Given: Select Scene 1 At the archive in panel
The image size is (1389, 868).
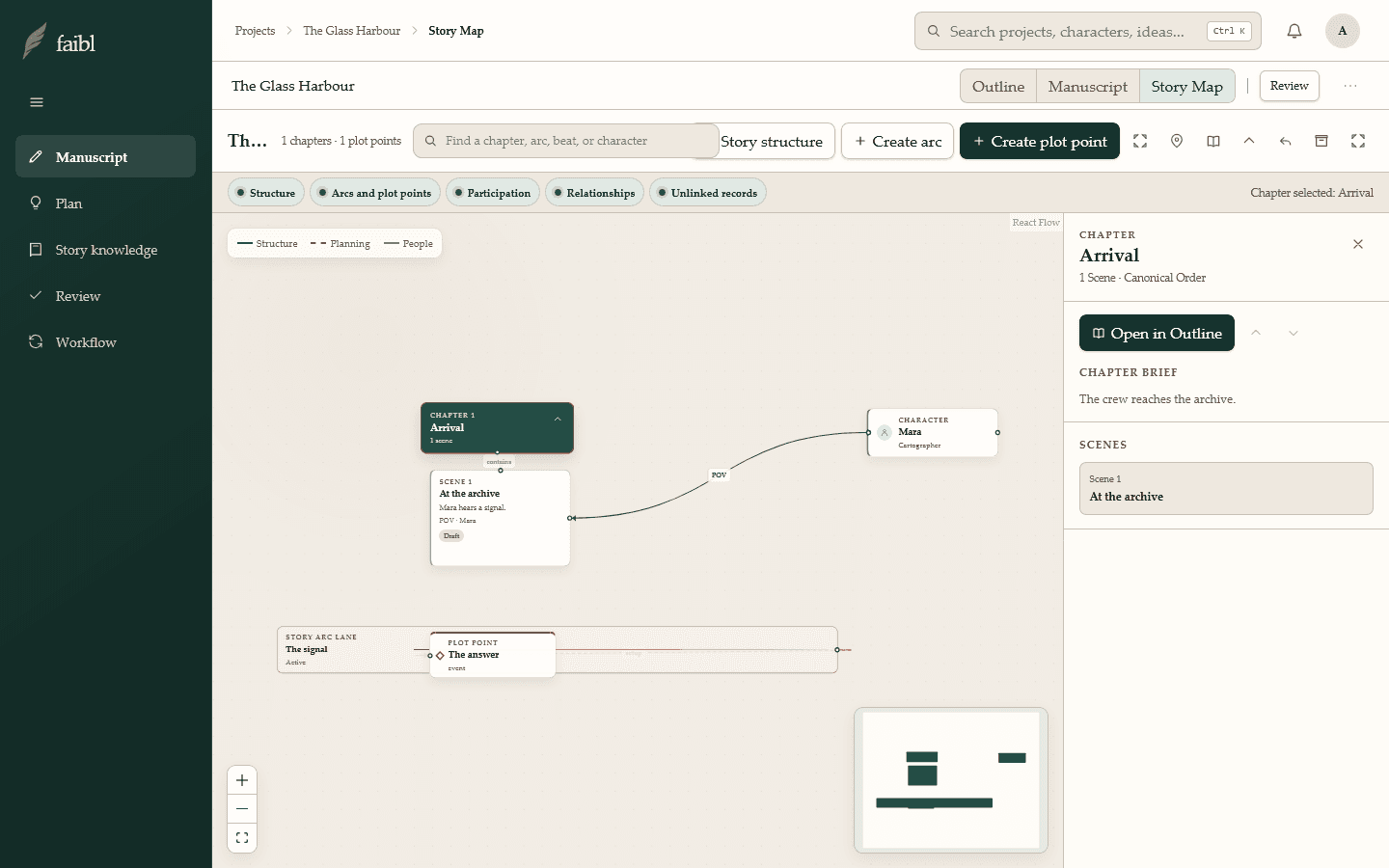Looking at the screenshot, I should point(1226,488).
